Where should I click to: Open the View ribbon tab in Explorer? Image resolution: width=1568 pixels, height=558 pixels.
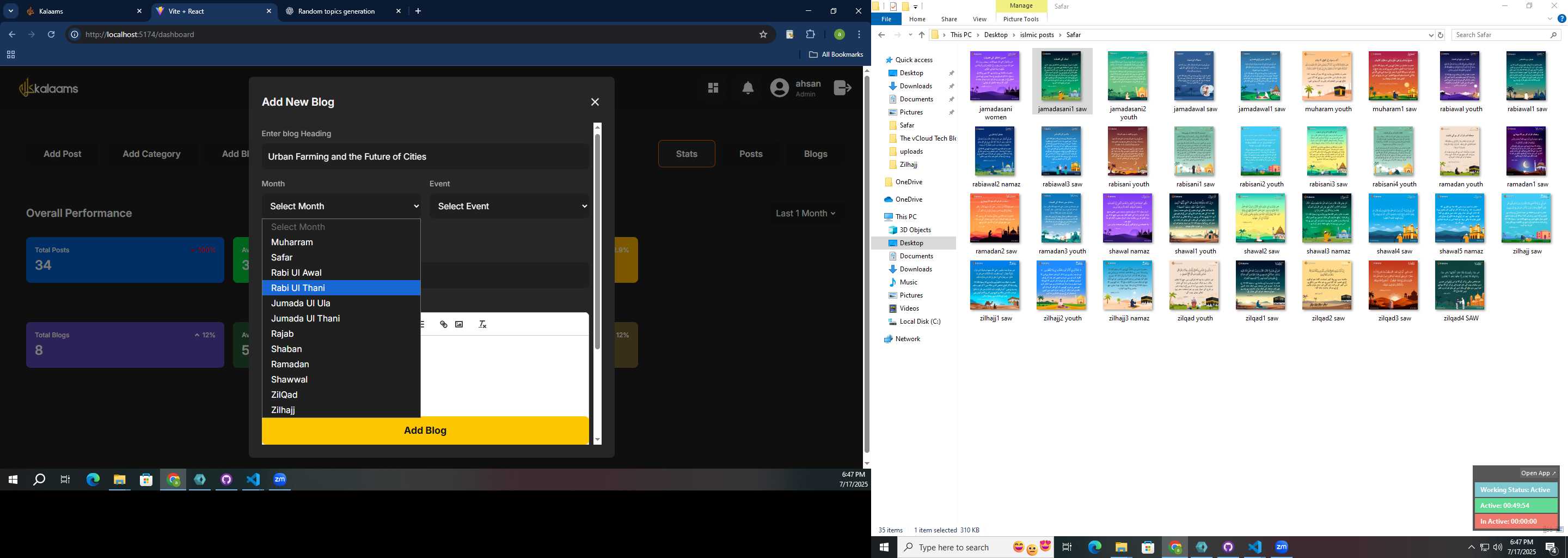click(979, 19)
